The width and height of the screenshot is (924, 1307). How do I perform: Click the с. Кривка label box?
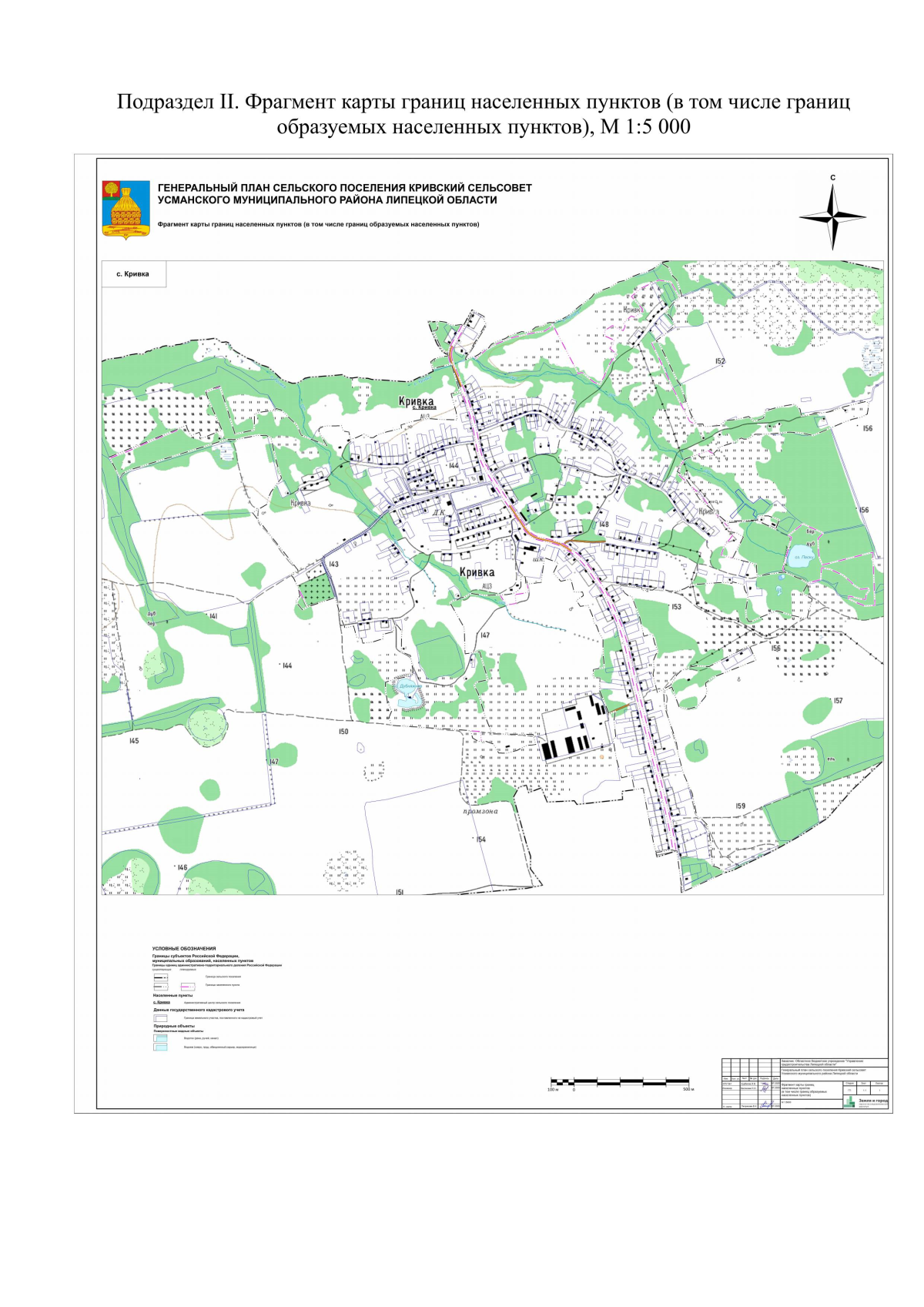[x=133, y=274]
